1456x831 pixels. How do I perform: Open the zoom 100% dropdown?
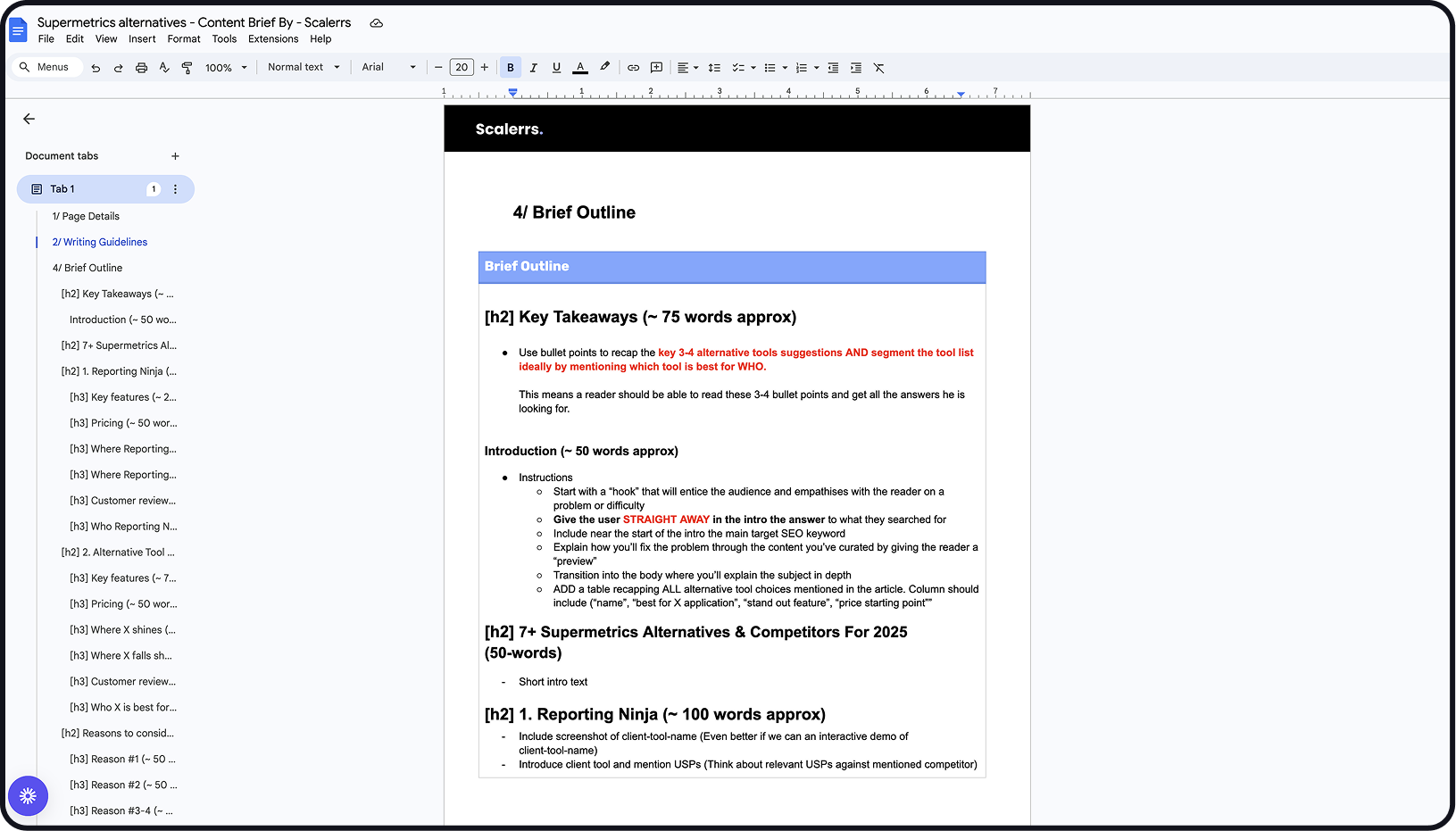click(227, 68)
